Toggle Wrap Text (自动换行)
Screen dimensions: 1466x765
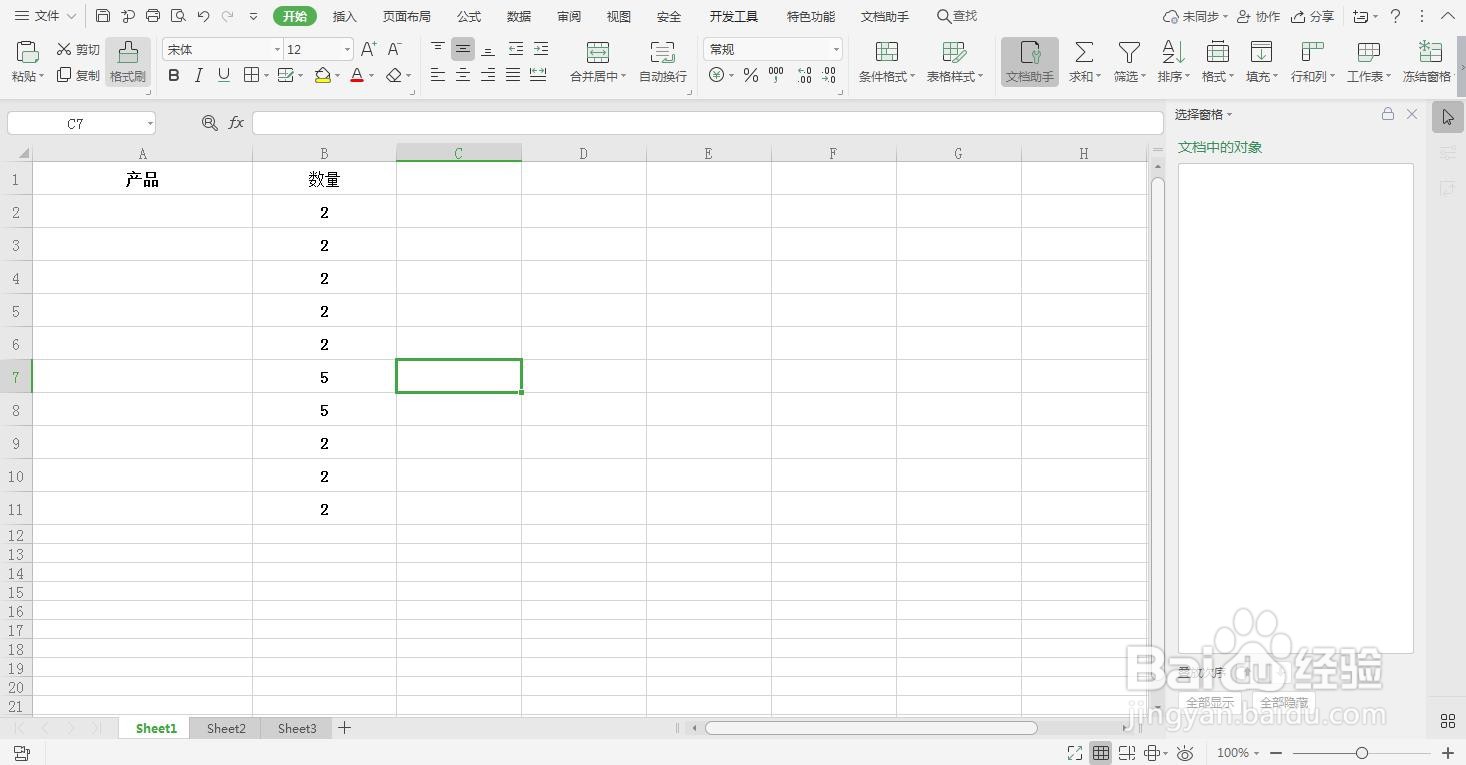663,62
